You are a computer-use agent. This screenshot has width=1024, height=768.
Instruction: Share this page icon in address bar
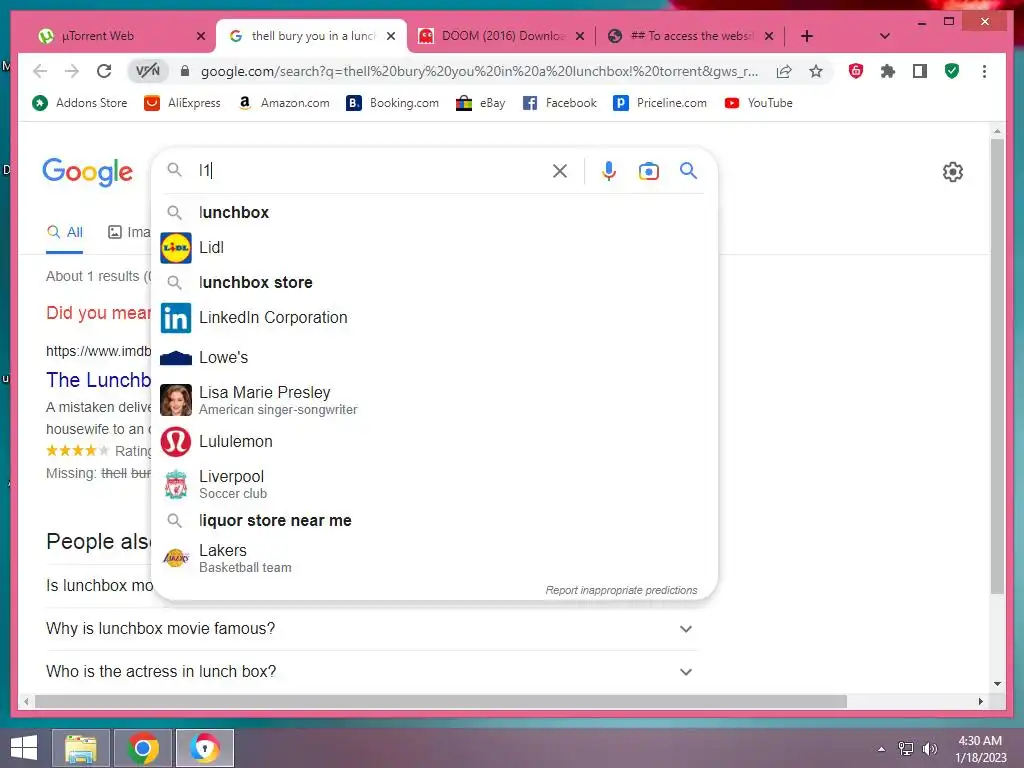click(x=784, y=71)
